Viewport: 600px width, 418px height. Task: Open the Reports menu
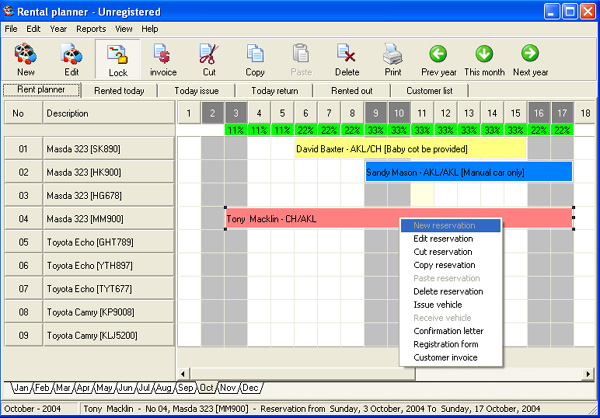pyautogui.click(x=91, y=29)
